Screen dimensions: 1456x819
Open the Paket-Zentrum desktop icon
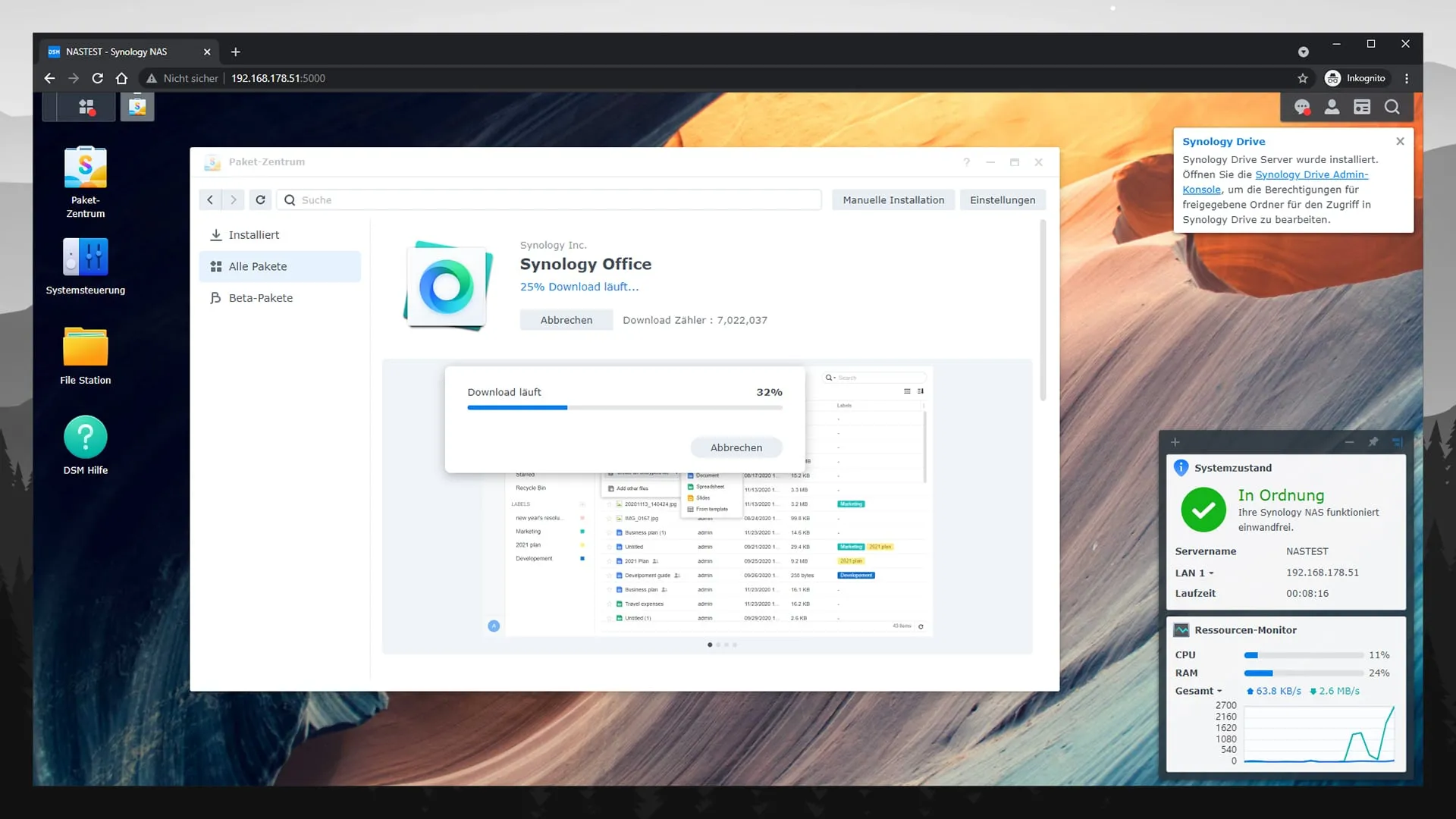point(86,183)
